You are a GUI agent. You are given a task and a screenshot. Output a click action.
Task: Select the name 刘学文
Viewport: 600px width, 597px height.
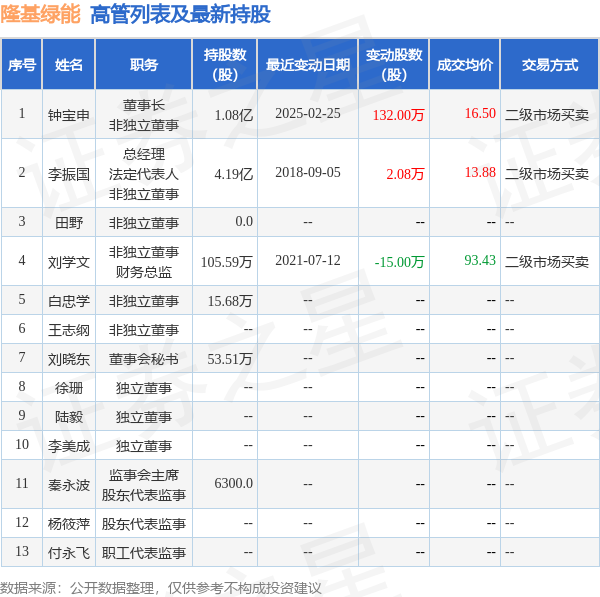69,262
